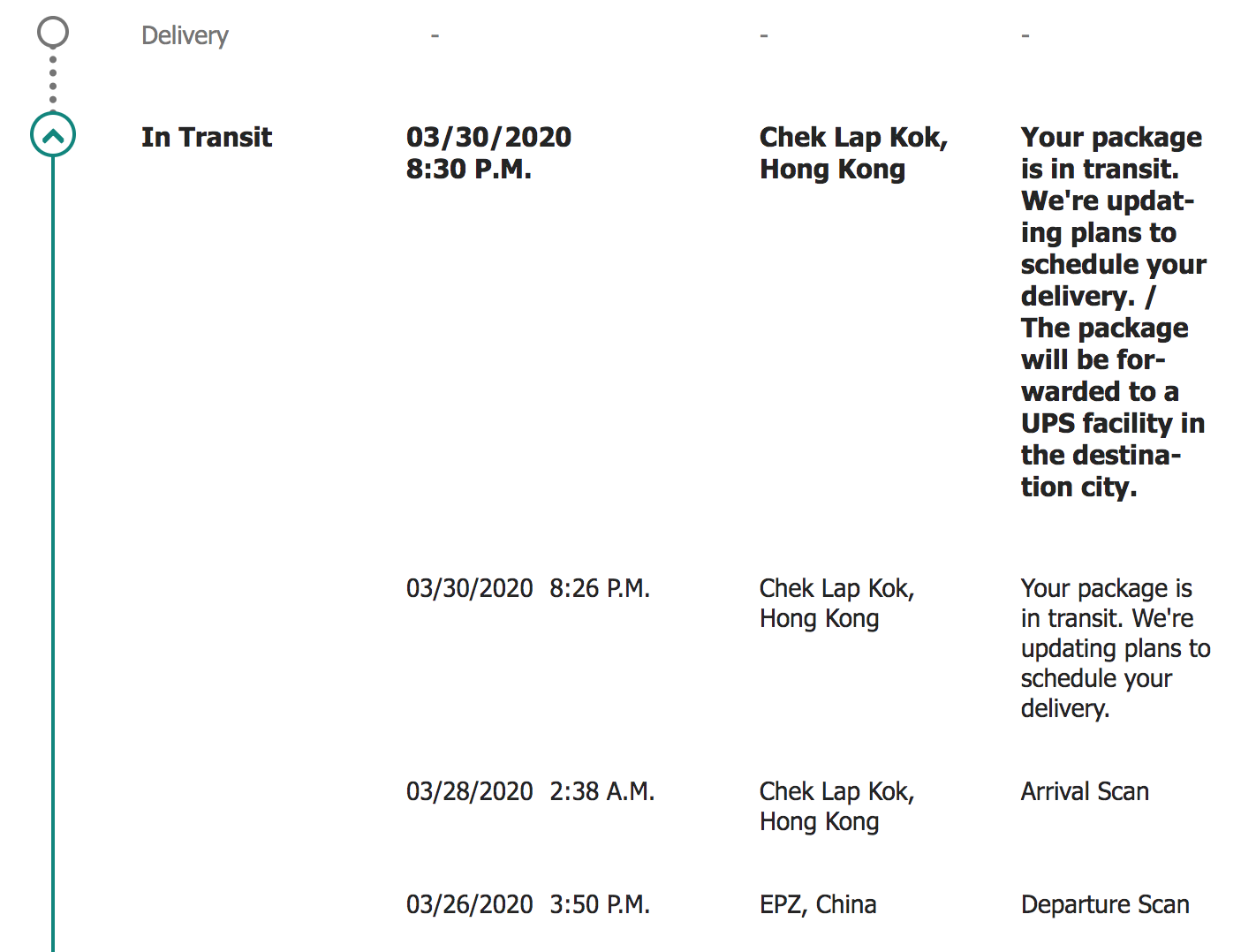This screenshot has height=952, width=1256.
Task: Click the 03/30/2020 8:30 P.M. bold timestamp
Action: (488, 153)
